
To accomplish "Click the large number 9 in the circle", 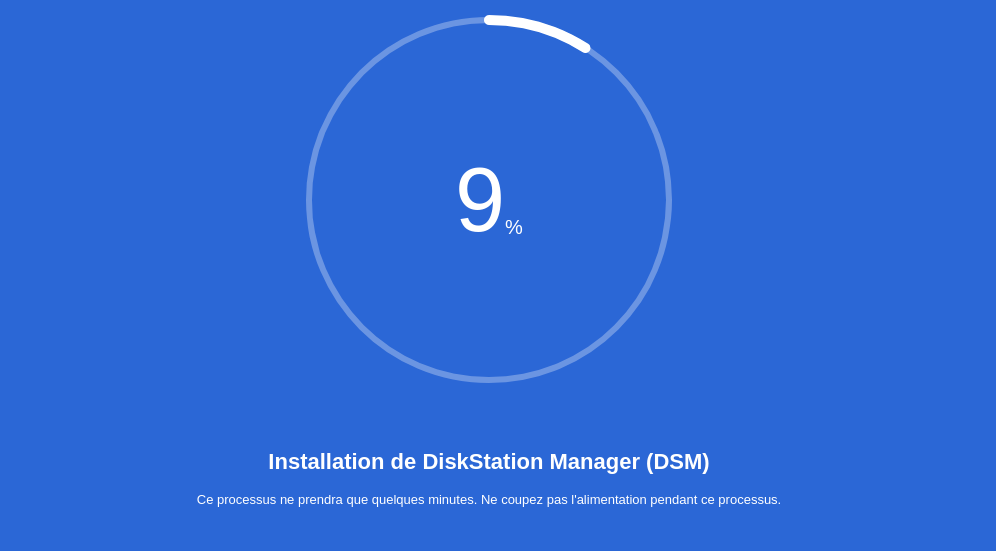I will coord(479,200).
